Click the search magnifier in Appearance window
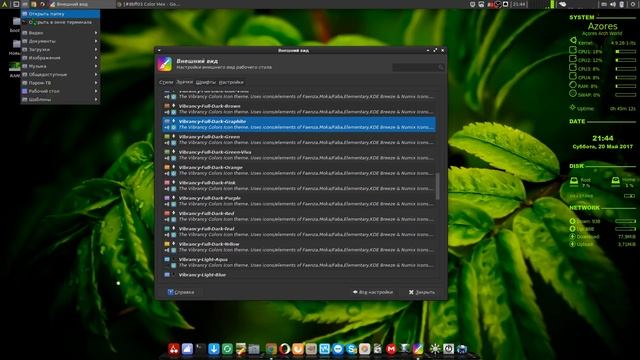The width and height of the screenshot is (640, 360). (440, 67)
